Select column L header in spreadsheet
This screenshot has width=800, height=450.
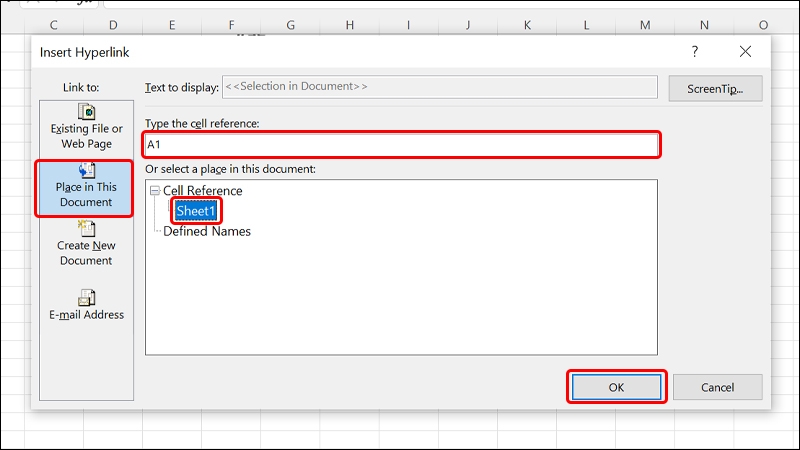click(x=586, y=25)
